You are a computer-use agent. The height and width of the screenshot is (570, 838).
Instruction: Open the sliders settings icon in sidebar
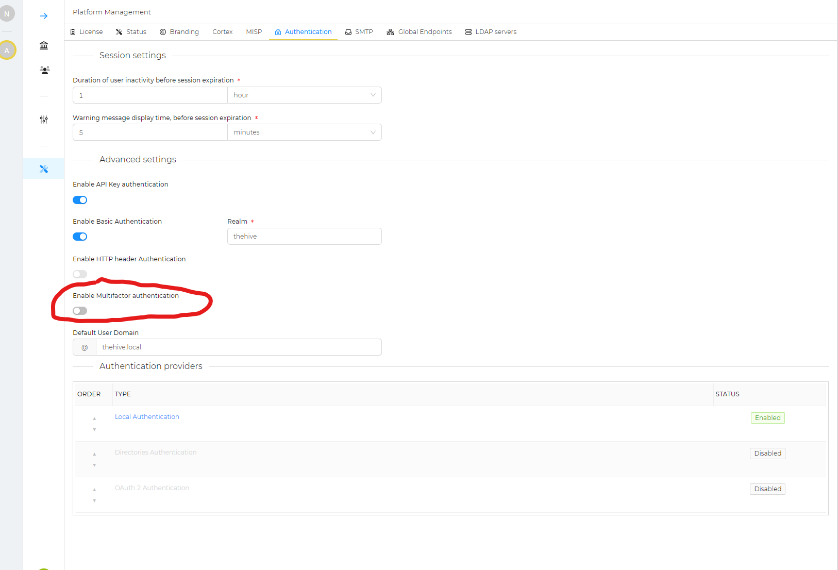click(x=44, y=119)
